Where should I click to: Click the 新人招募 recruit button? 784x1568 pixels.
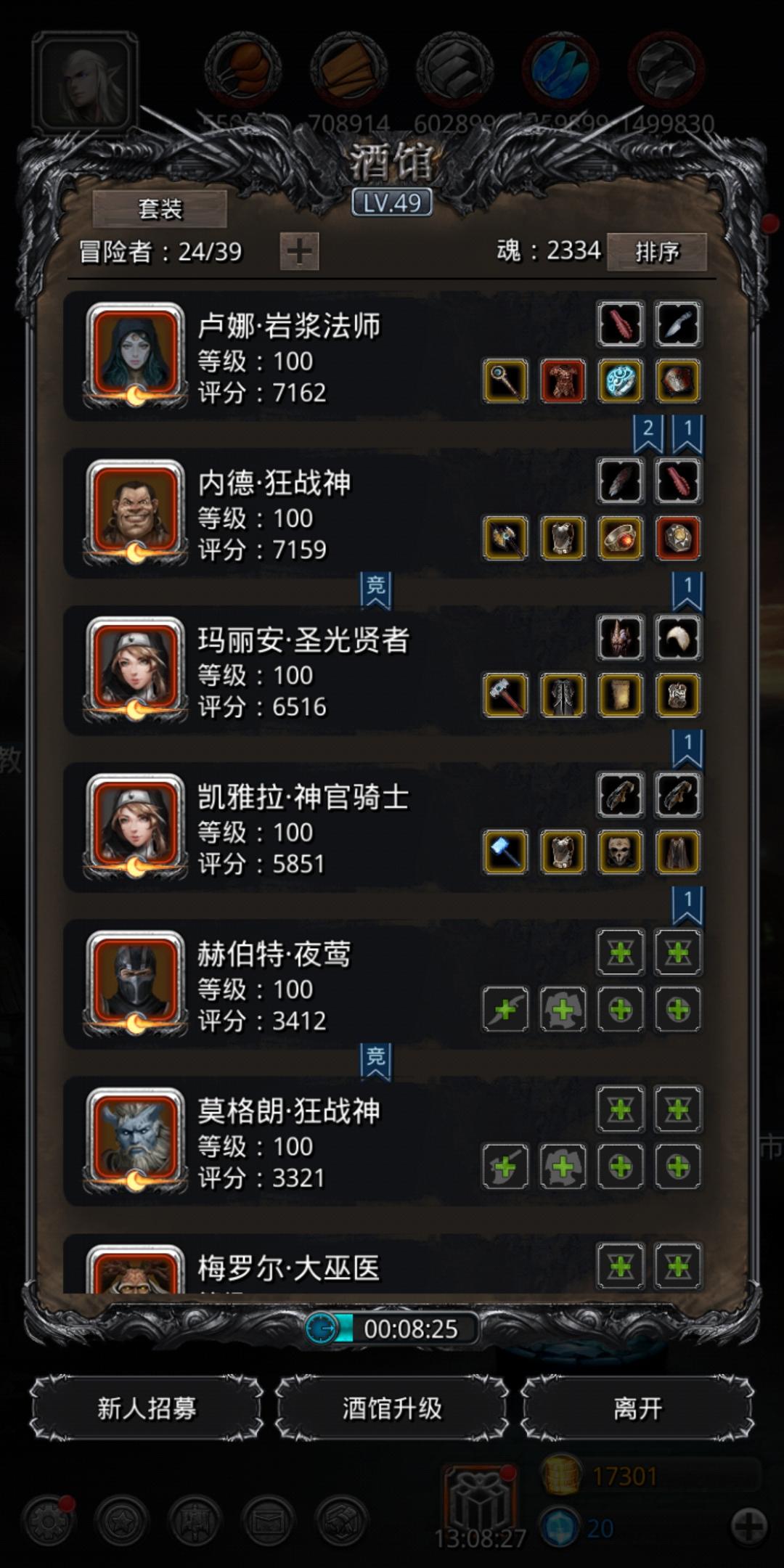coord(147,1408)
